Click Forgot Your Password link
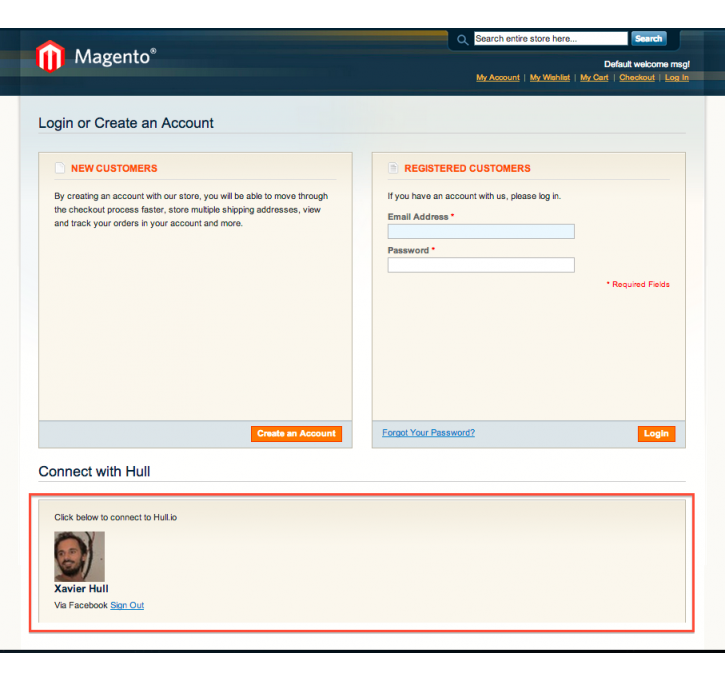The width and height of the screenshot is (725, 680). 429,433
